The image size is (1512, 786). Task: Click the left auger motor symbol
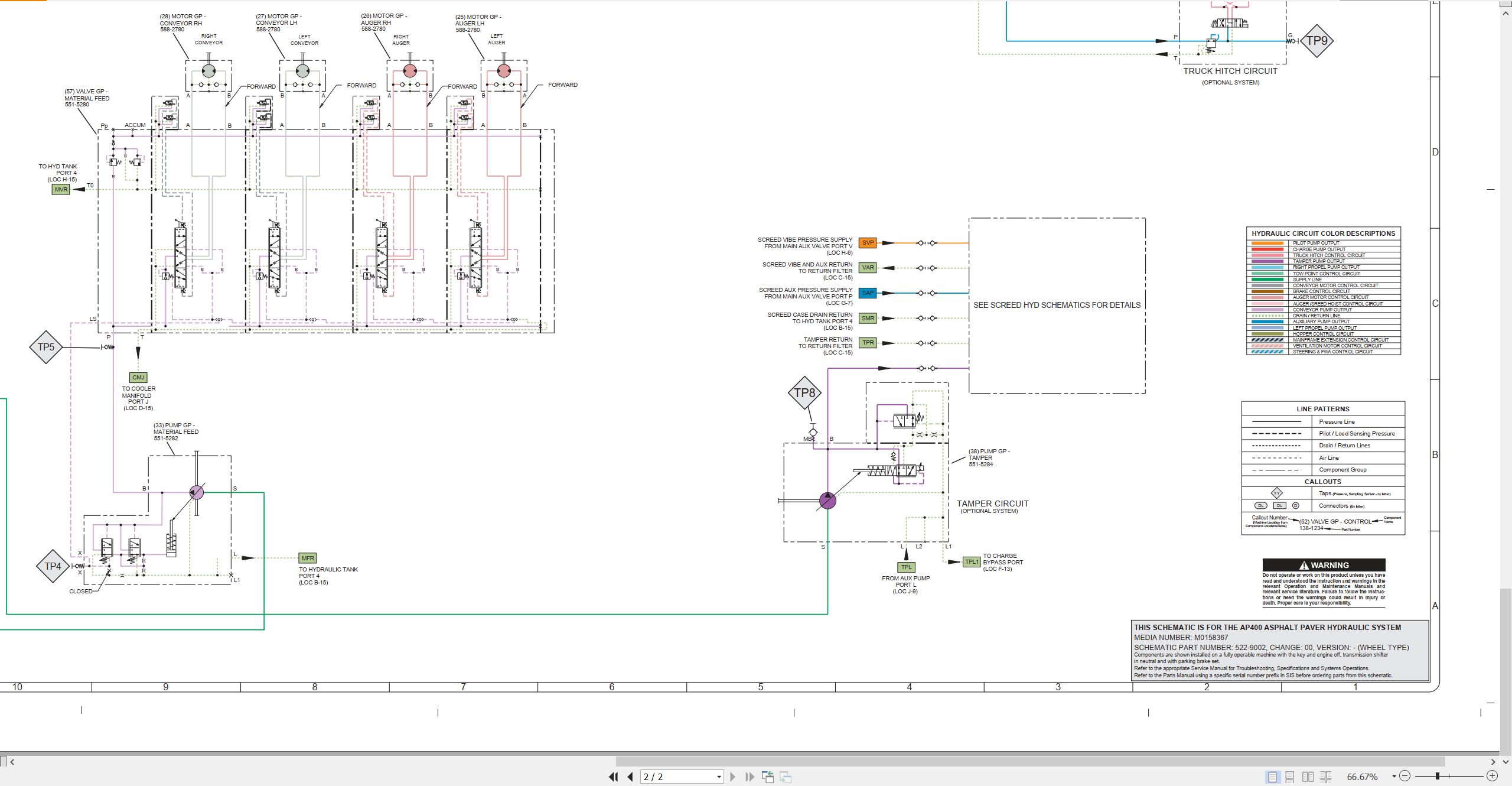(x=503, y=71)
